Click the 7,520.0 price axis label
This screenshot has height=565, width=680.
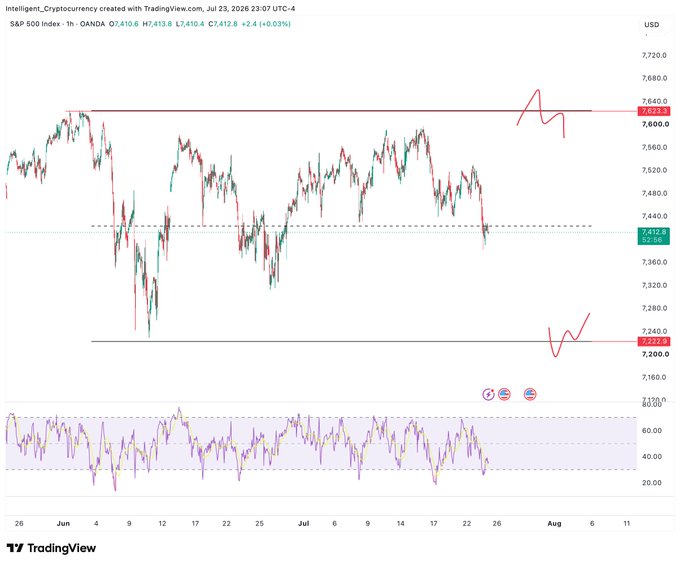pos(654,170)
